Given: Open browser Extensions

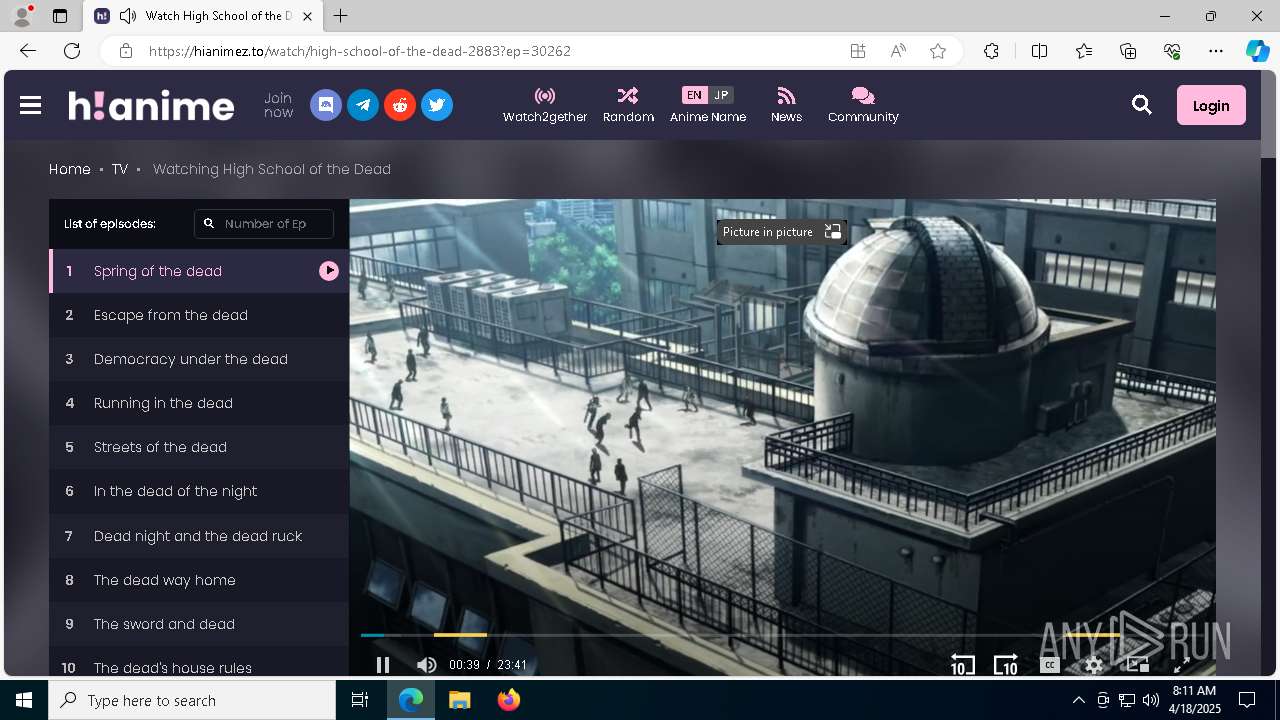Looking at the screenshot, I should pos(991,51).
